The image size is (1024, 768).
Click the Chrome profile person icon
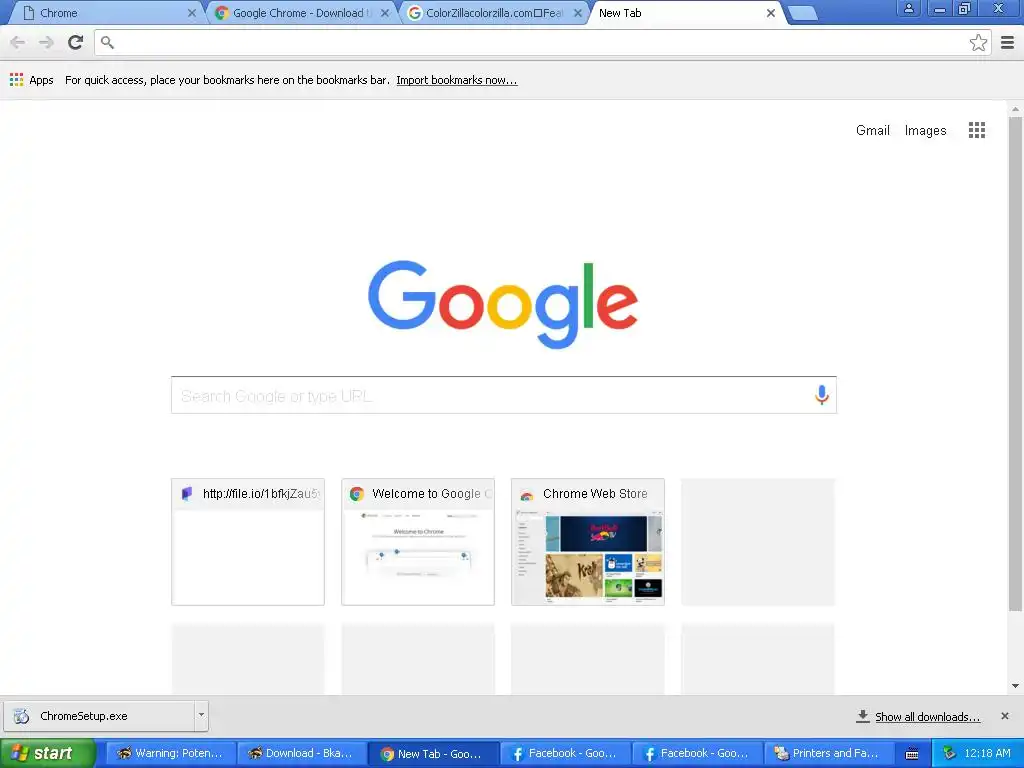[908, 9]
